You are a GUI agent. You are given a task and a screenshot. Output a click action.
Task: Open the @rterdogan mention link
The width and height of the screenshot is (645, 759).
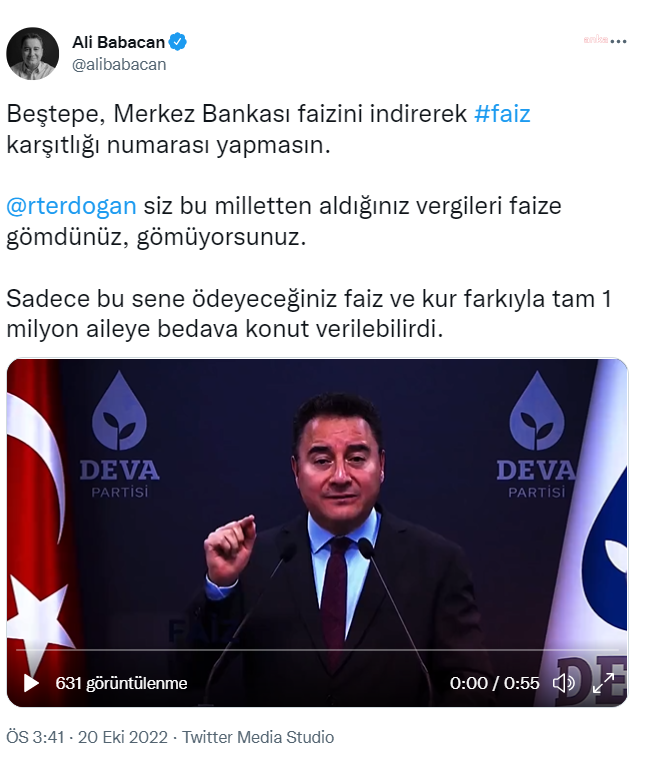click(x=71, y=206)
